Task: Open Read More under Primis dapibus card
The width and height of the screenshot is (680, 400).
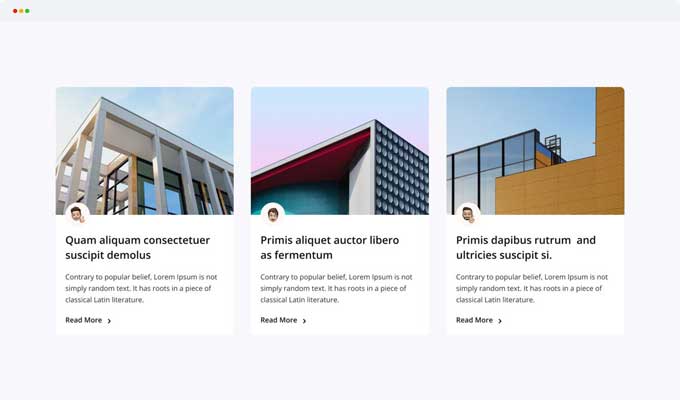Action: [474, 320]
